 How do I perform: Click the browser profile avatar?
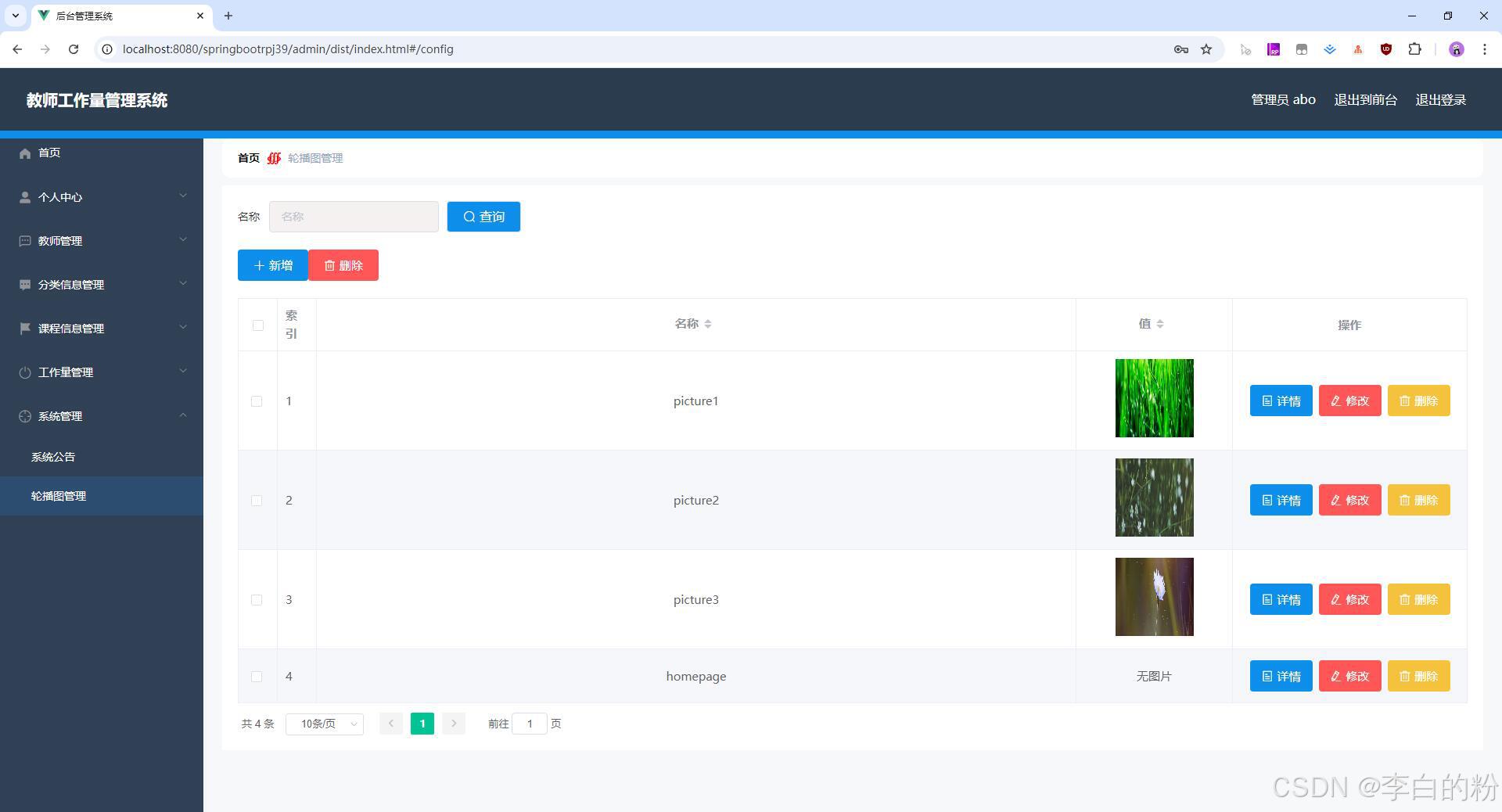click(1457, 49)
